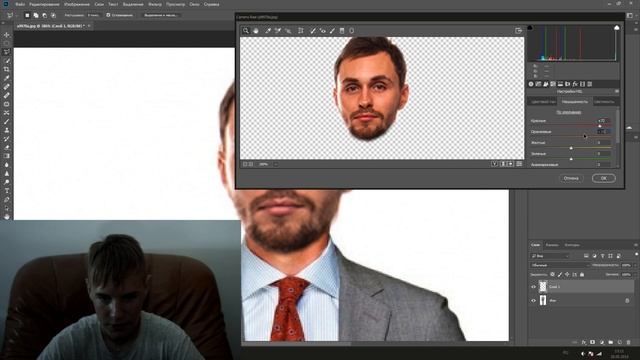640x360 pixels.
Task: Choose the Red Eye Removal tool
Action: coord(322,31)
